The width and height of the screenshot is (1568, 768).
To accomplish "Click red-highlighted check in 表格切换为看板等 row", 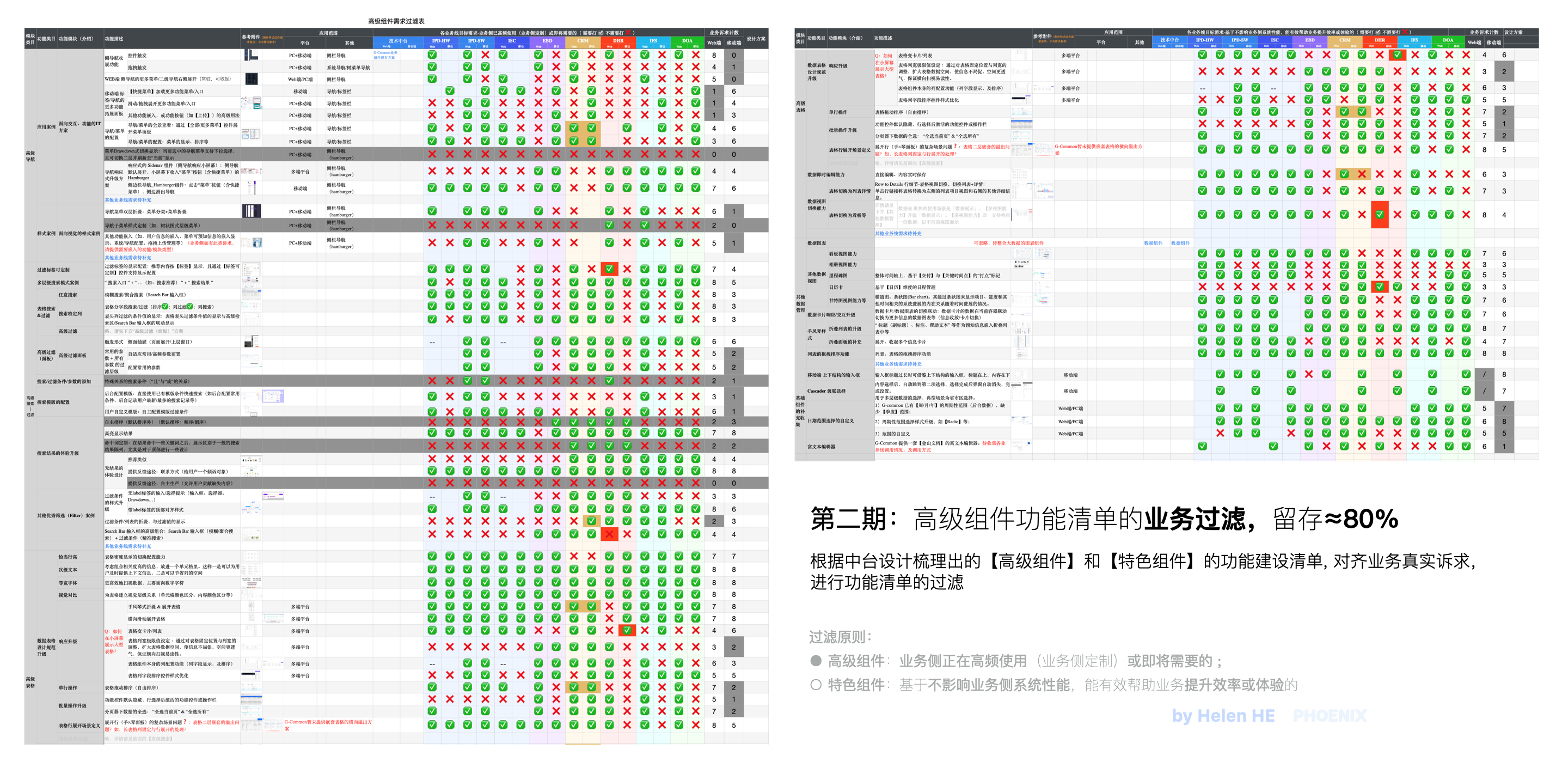I will (x=1380, y=215).
